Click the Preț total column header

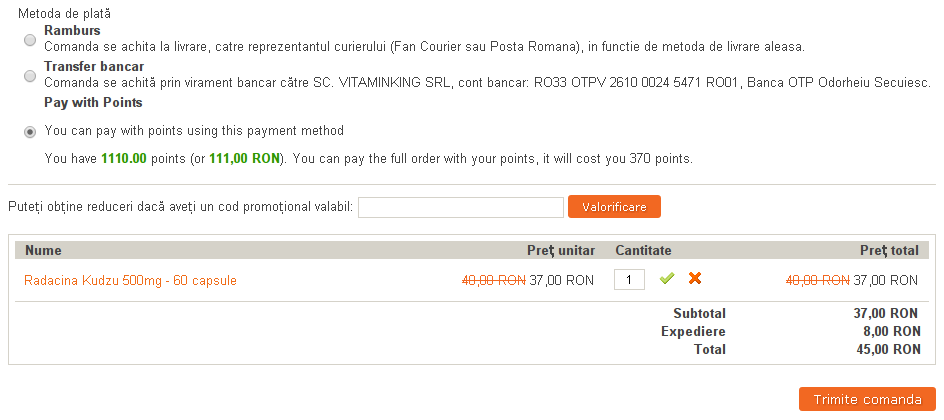point(888,250)
